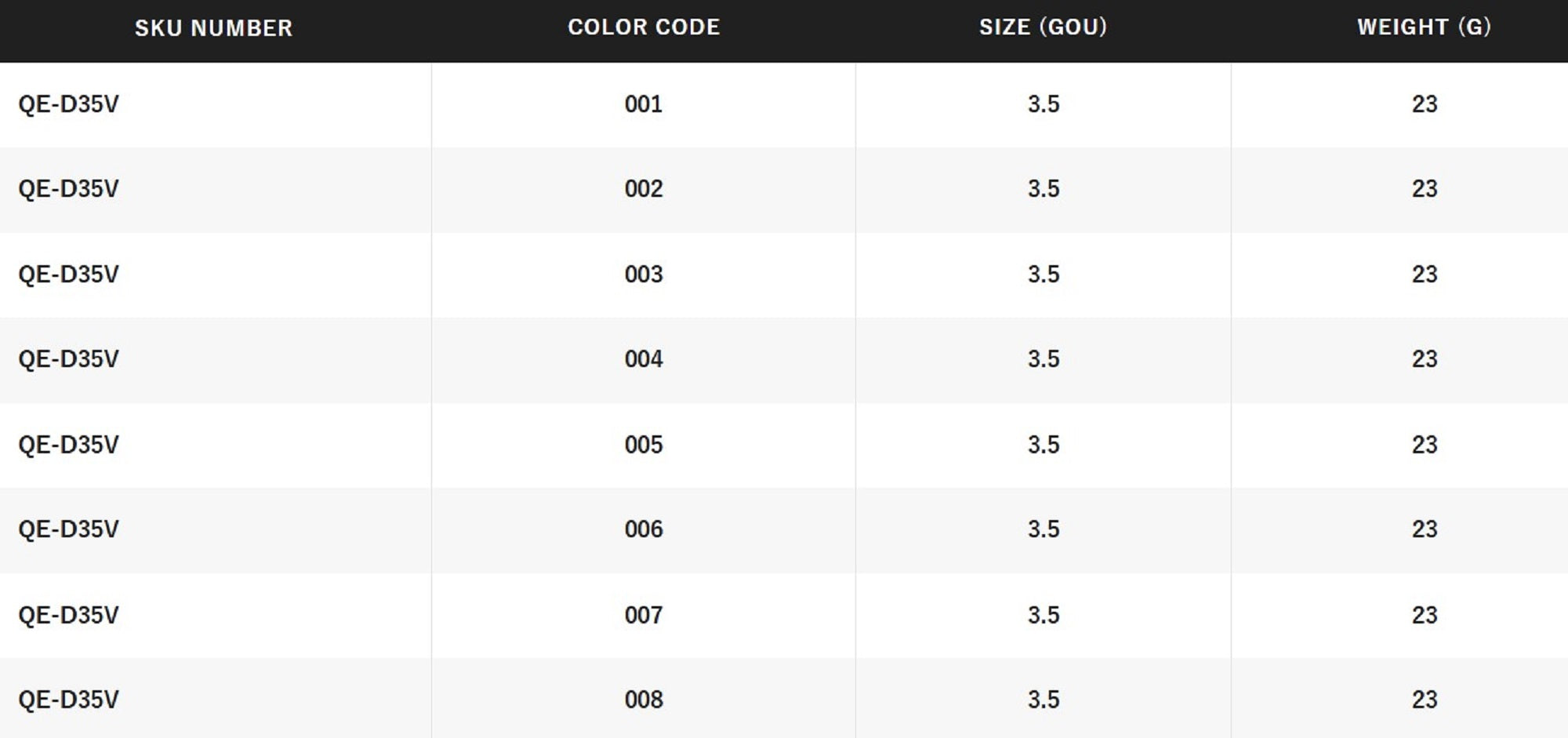This screenshot has height=738, width=1568.
Task: Click the SIZE (GOU) column header
Action: 1043,27
